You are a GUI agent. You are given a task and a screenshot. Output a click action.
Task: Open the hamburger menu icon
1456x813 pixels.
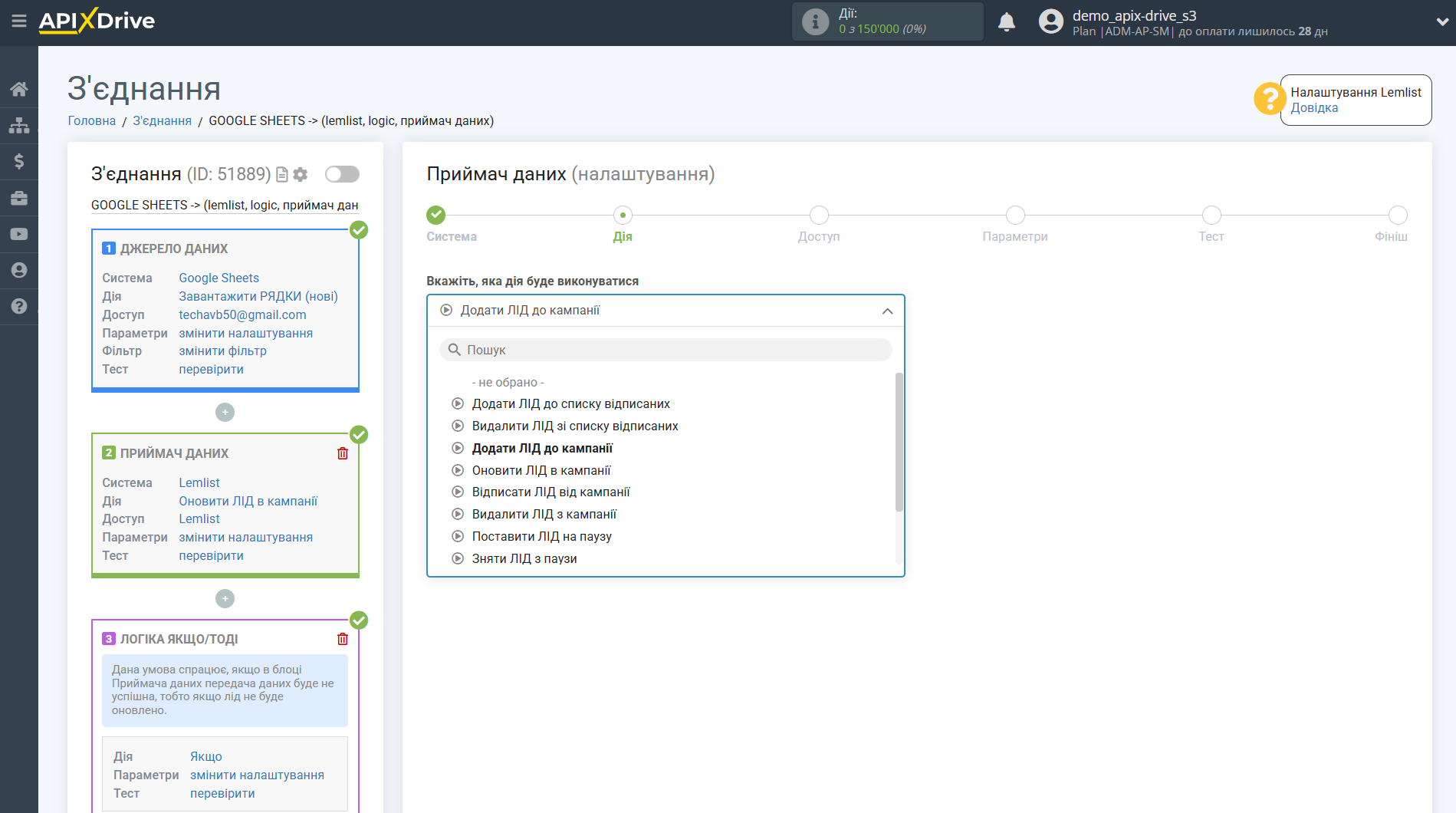[x=19, y=21]
